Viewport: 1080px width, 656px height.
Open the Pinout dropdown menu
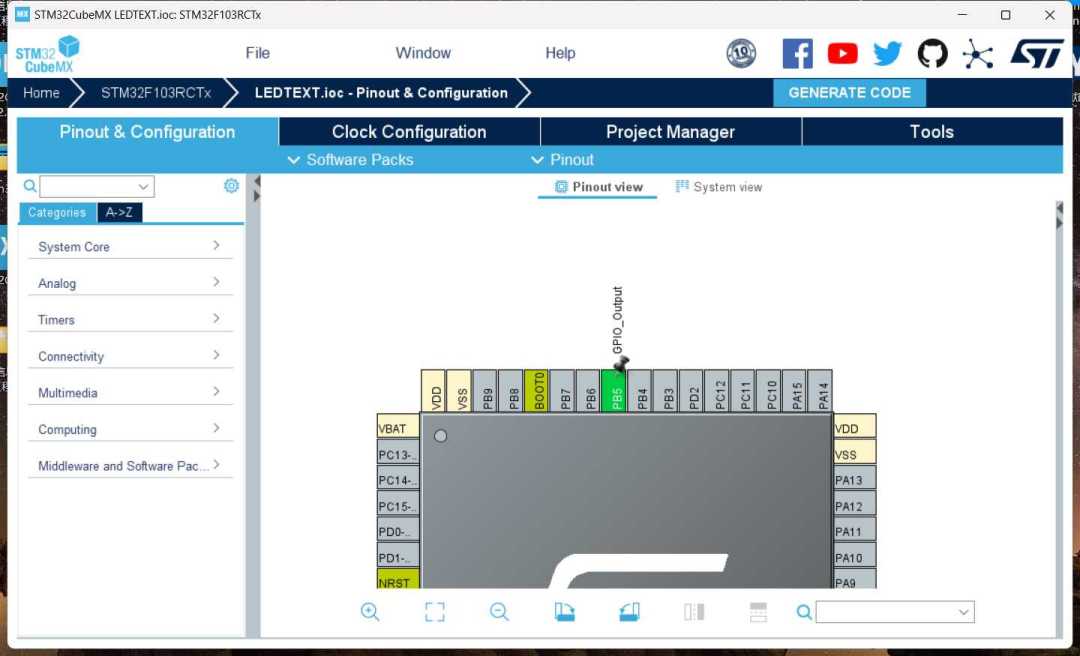[x=562, y=160]
